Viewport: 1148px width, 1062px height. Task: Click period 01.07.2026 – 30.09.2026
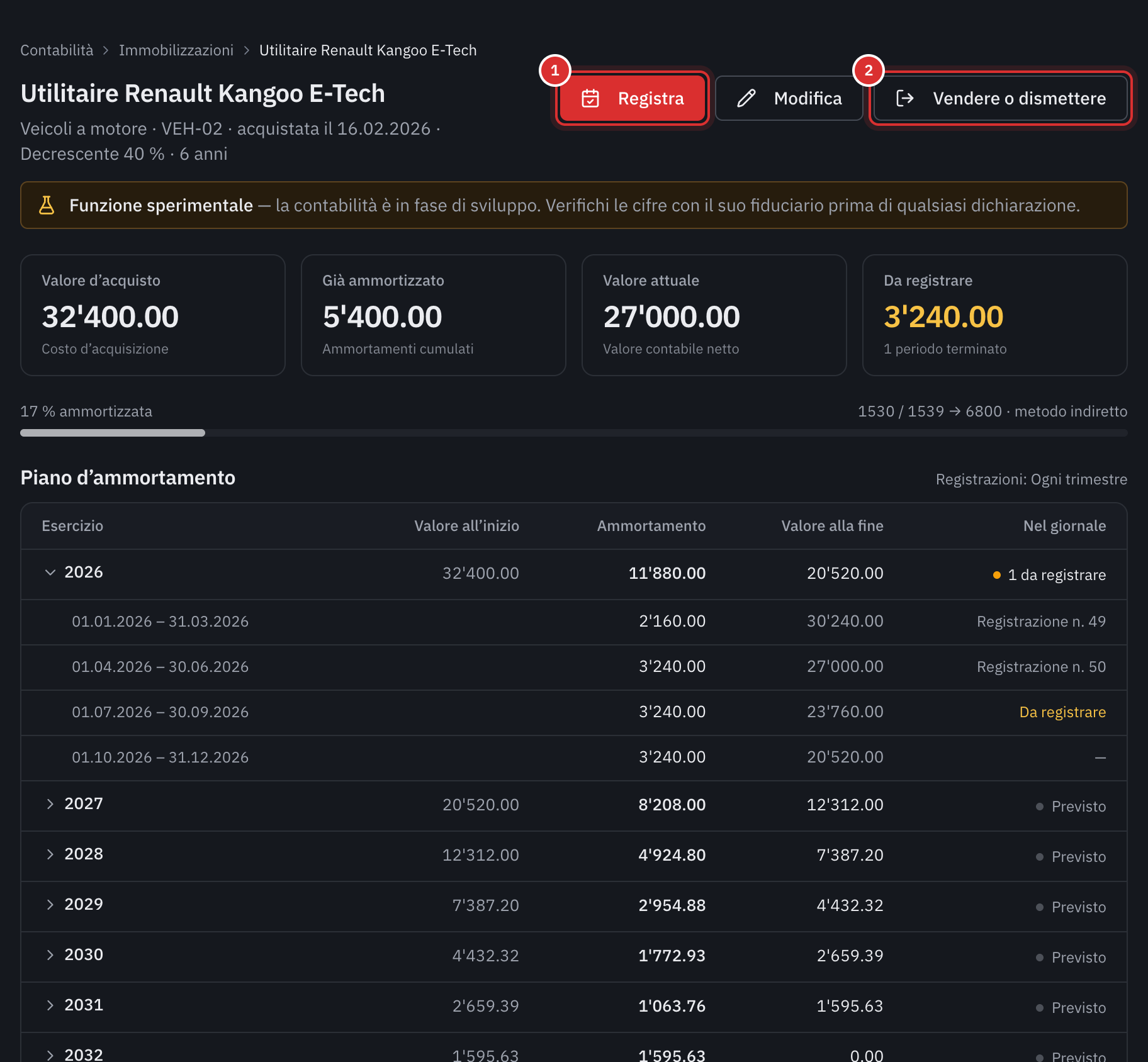point(160,712)
